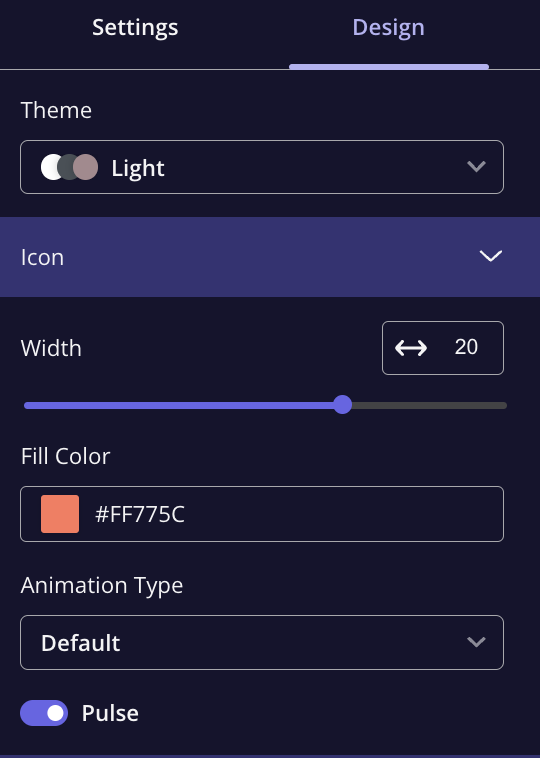Click the Theme dropdown chevron arrow
This screenshot has height=758, width=540.
tap(476, 167)
